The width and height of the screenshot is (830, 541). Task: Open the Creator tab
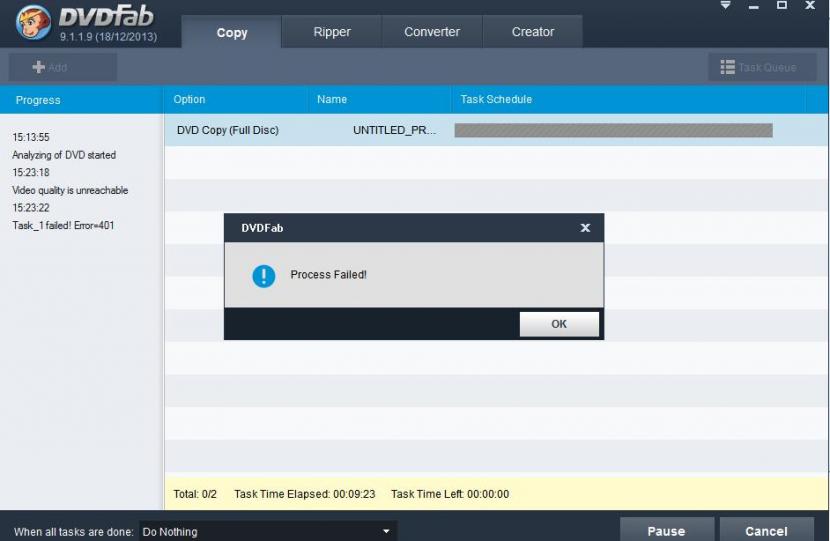click(533, 32)
